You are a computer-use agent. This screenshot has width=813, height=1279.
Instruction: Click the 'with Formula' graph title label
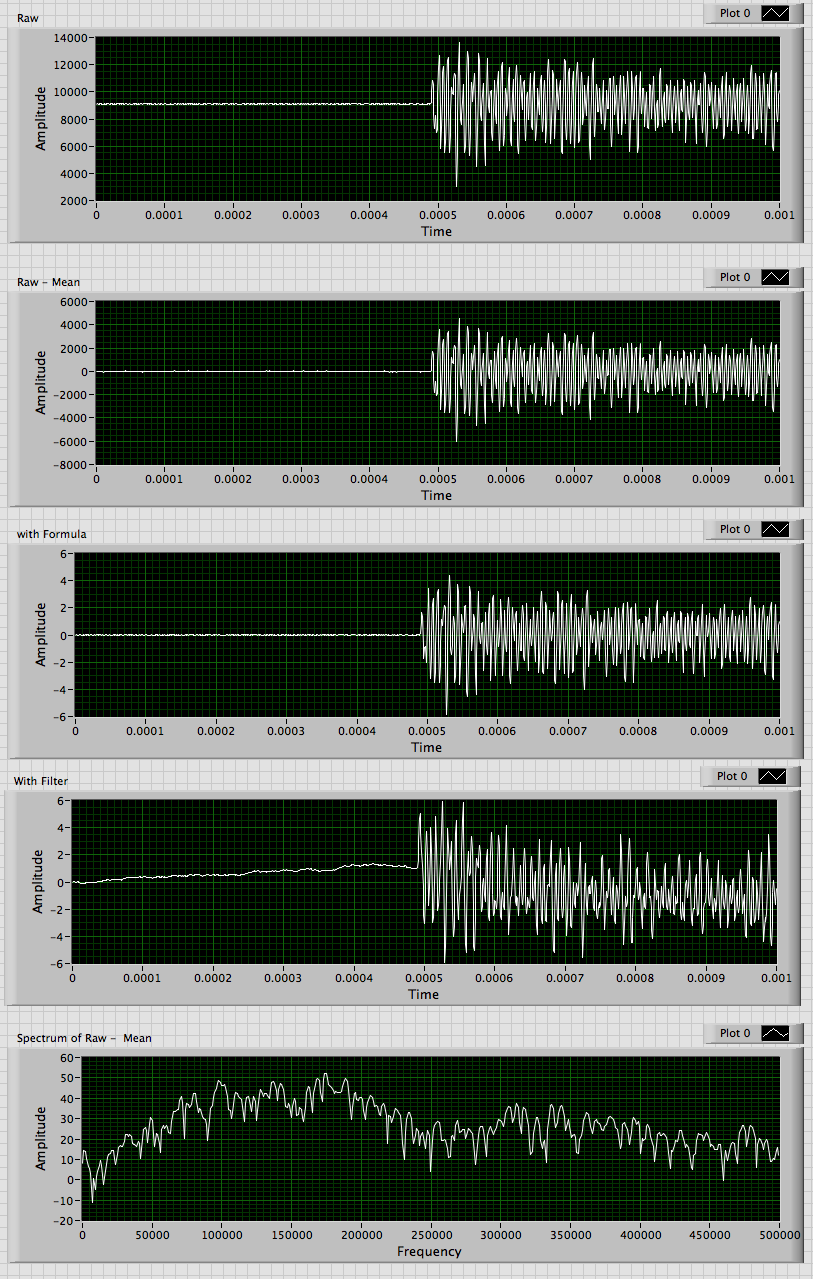pyautogui.click(x=52, y=534)
